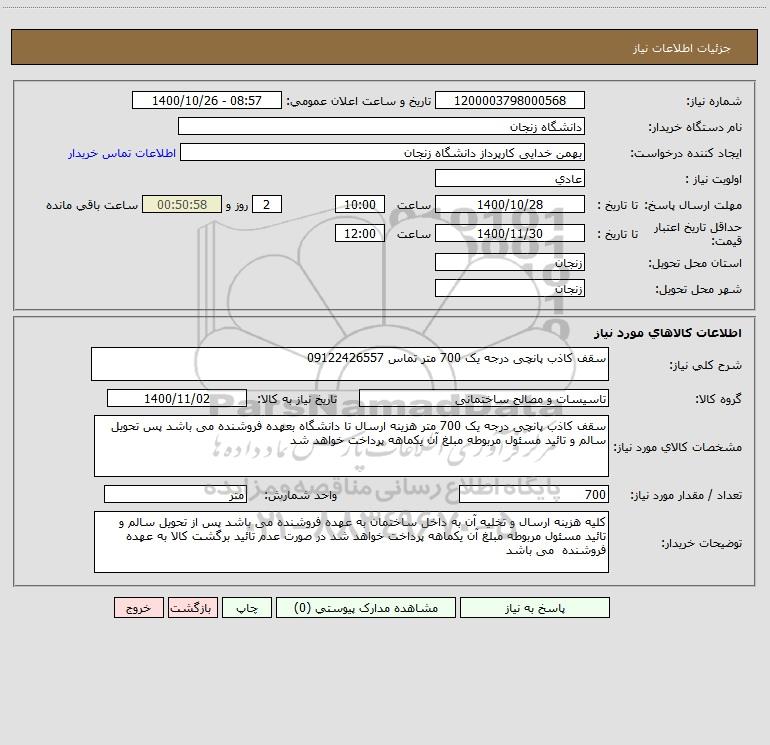770x745 pixels.
Task: Click the پاسخ به نیاز button
Action: click(x=535, y=608)
